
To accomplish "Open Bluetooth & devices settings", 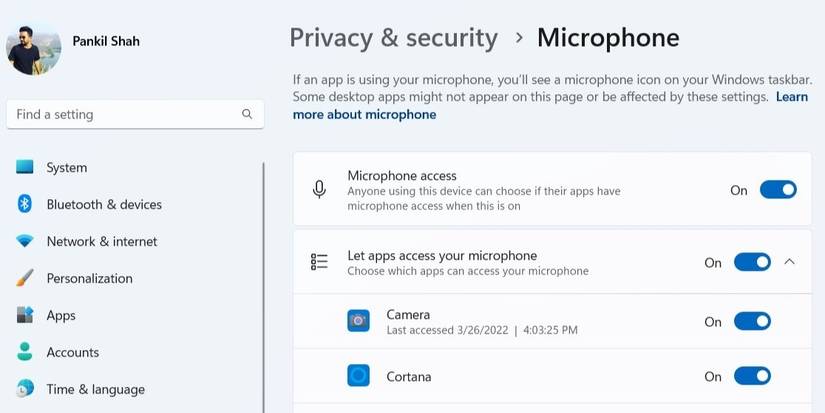I will click(x=104, y=204).
